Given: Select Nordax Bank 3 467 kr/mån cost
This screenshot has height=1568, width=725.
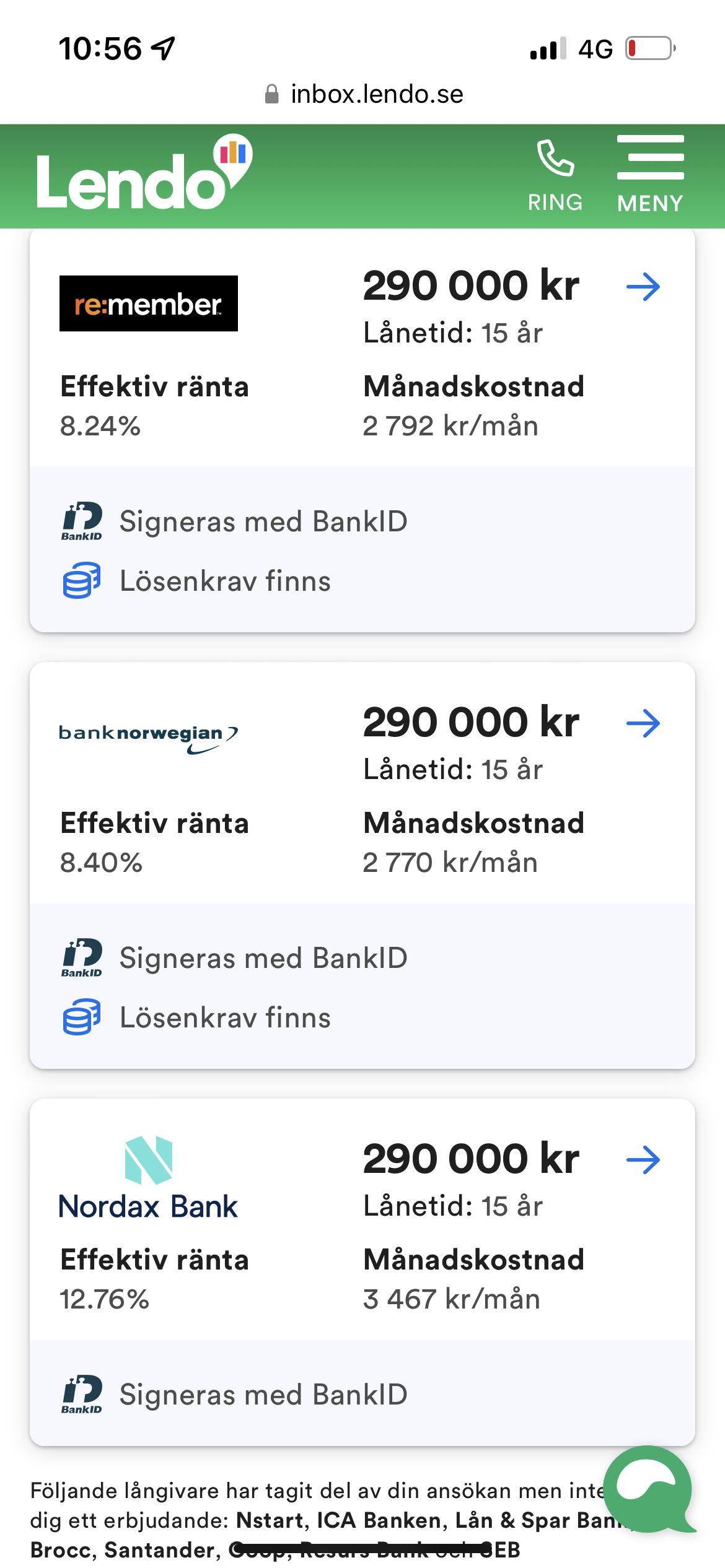Looking at the screenshot, I should (451, 1299).
